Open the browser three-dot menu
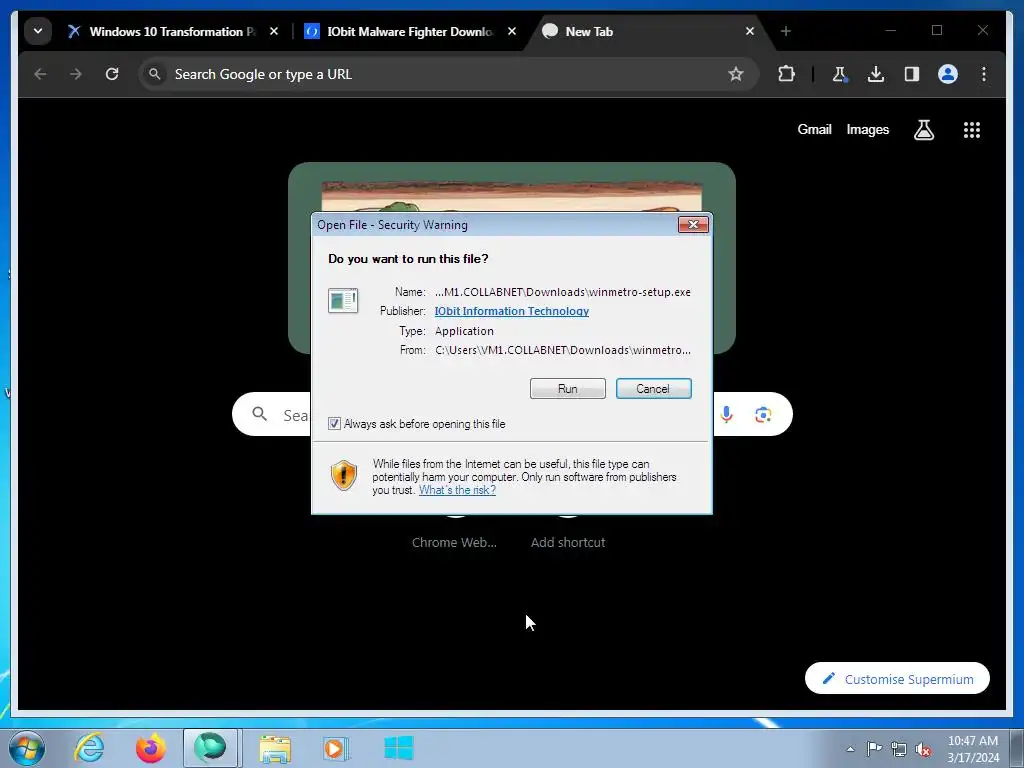 click(984, 74)
